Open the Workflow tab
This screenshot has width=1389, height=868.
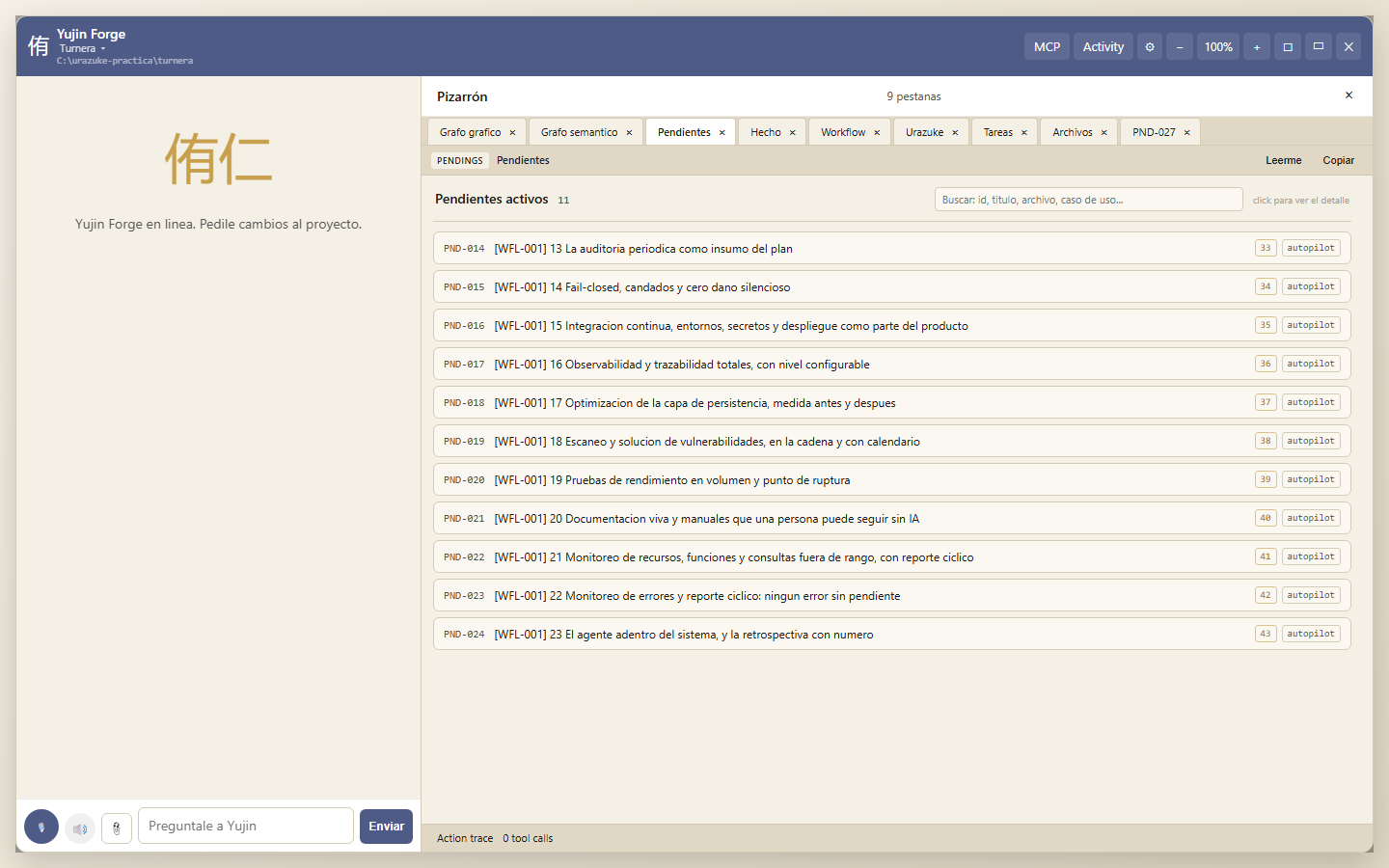pyautogui.click(x=843, y=132)
